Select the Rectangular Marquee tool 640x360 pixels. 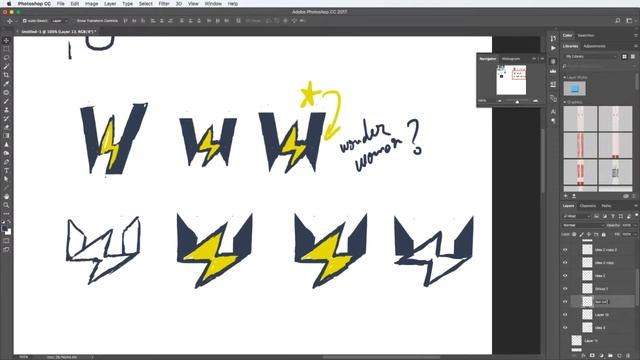tap(6, 49)
